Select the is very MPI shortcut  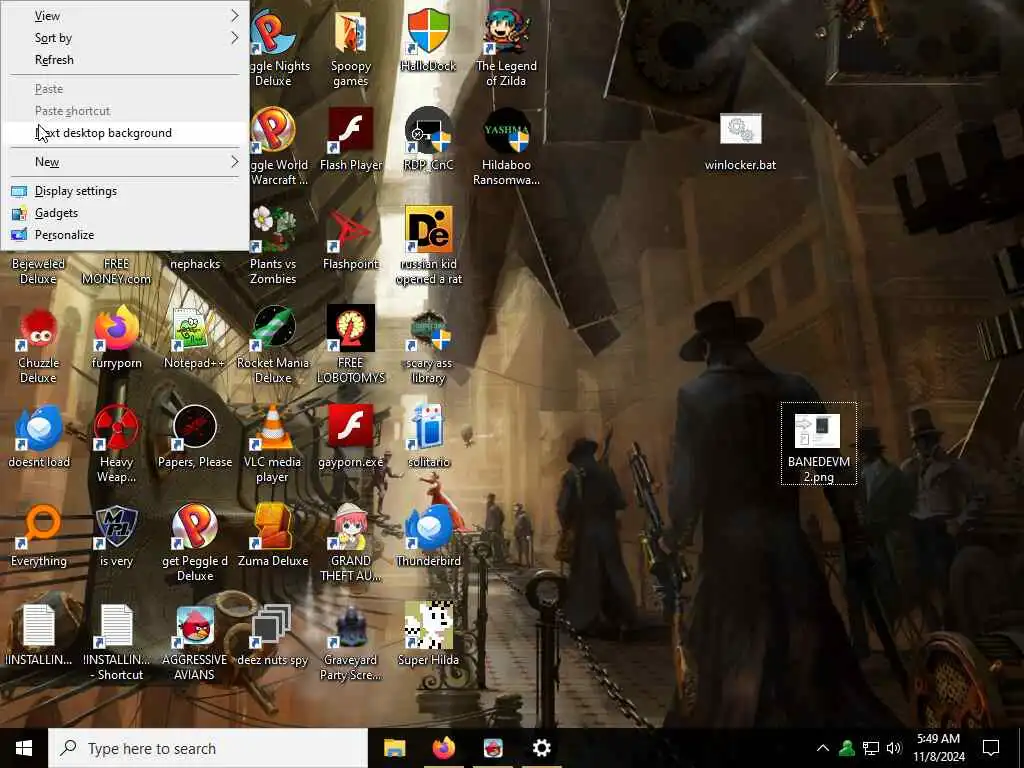116,526
